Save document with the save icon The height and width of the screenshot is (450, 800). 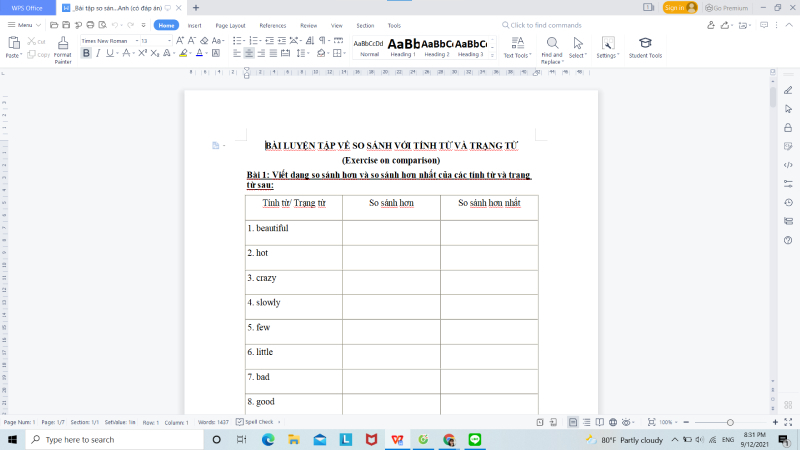(66, 25)
